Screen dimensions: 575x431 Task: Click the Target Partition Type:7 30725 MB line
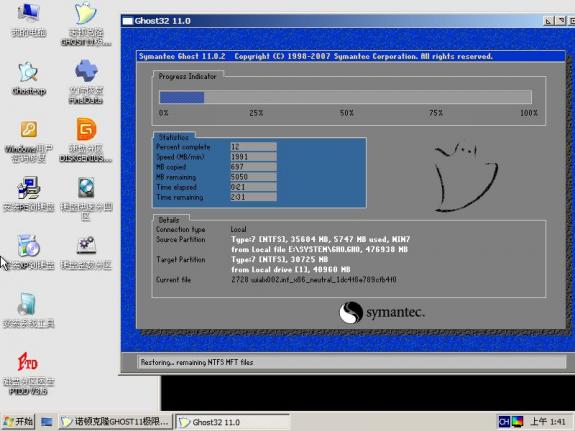279,259
